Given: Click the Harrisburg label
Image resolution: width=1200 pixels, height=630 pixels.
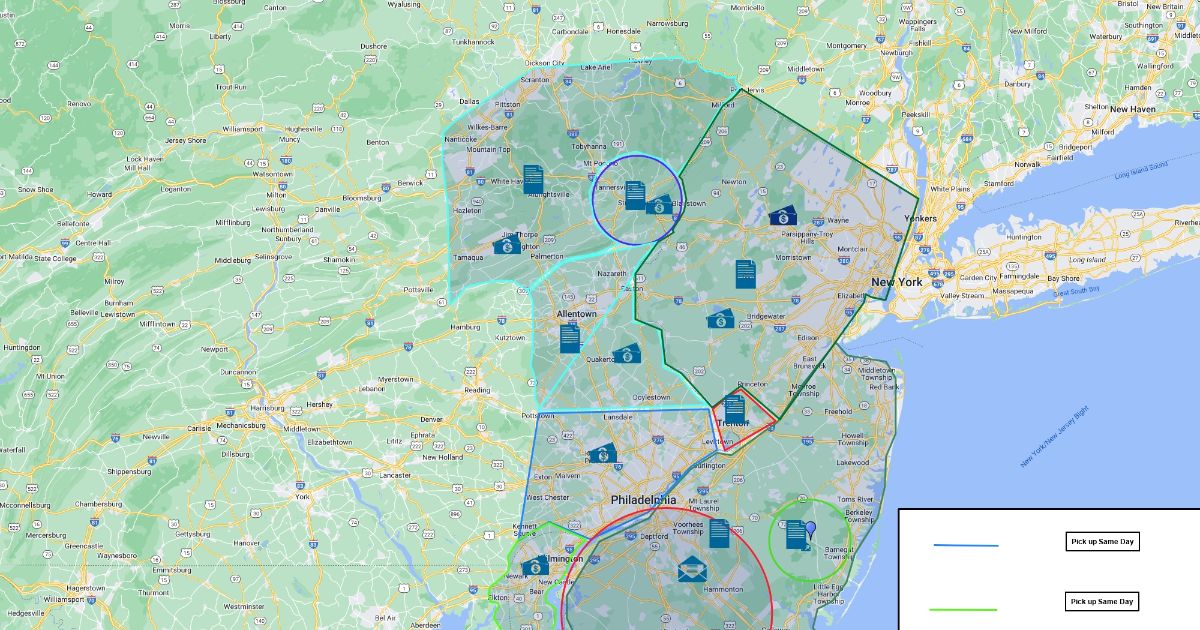Looking at the screenshot, I should [x=268, y=408].
